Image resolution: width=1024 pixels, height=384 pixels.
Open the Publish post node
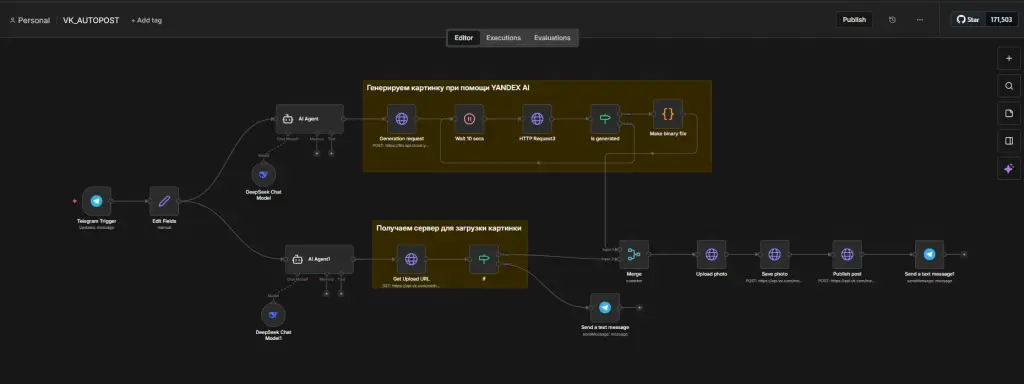[847, 255]
